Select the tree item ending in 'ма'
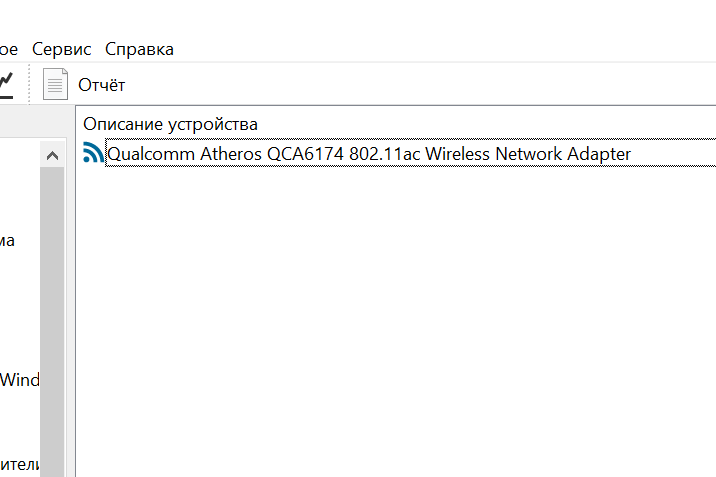Screen dimensions: 716x477 [x=7, y=241]
